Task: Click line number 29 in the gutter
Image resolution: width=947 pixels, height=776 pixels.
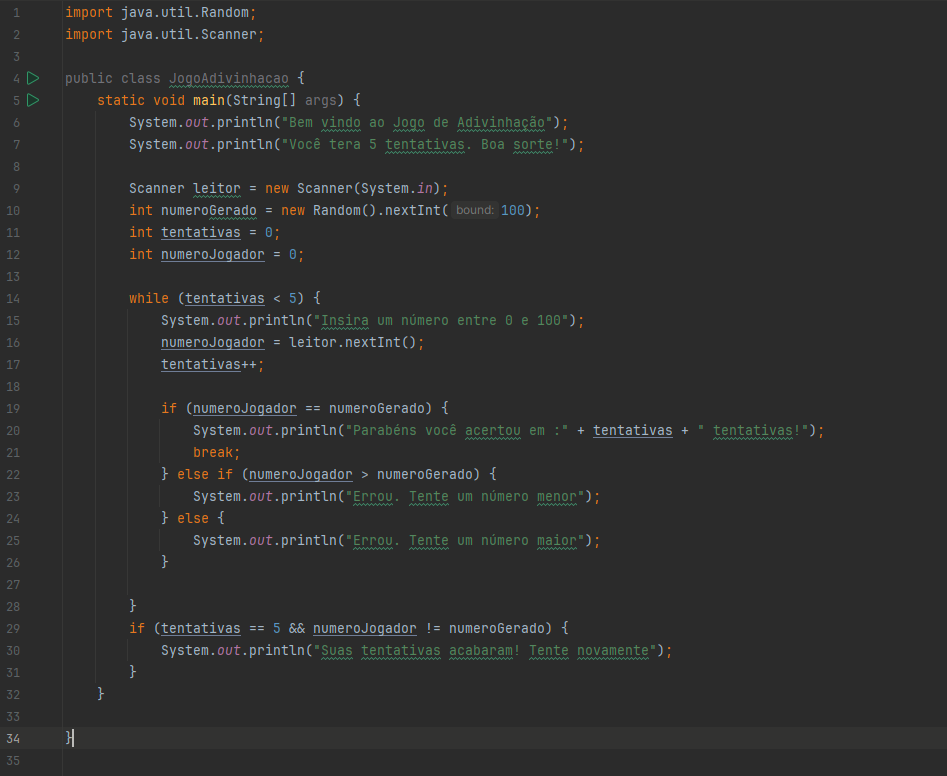Action: 13,629
